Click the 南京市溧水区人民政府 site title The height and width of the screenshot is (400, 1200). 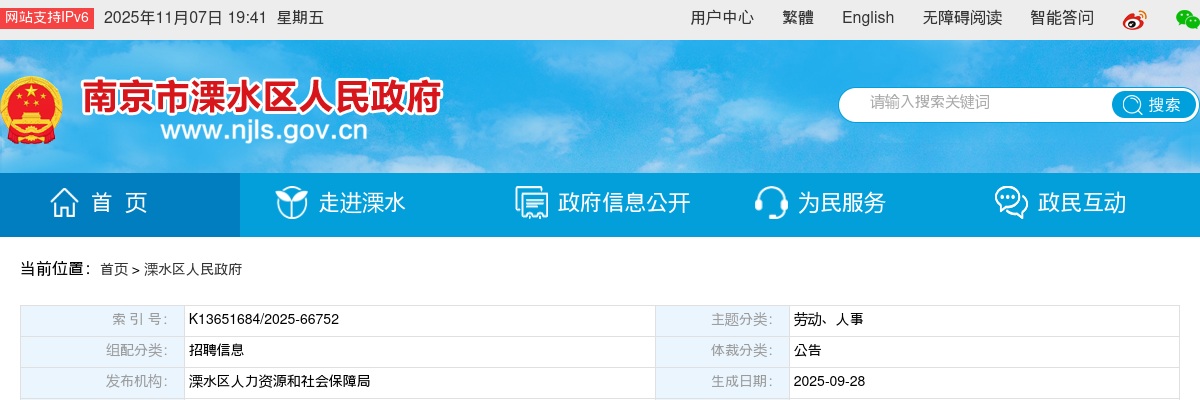pos(262,98)
